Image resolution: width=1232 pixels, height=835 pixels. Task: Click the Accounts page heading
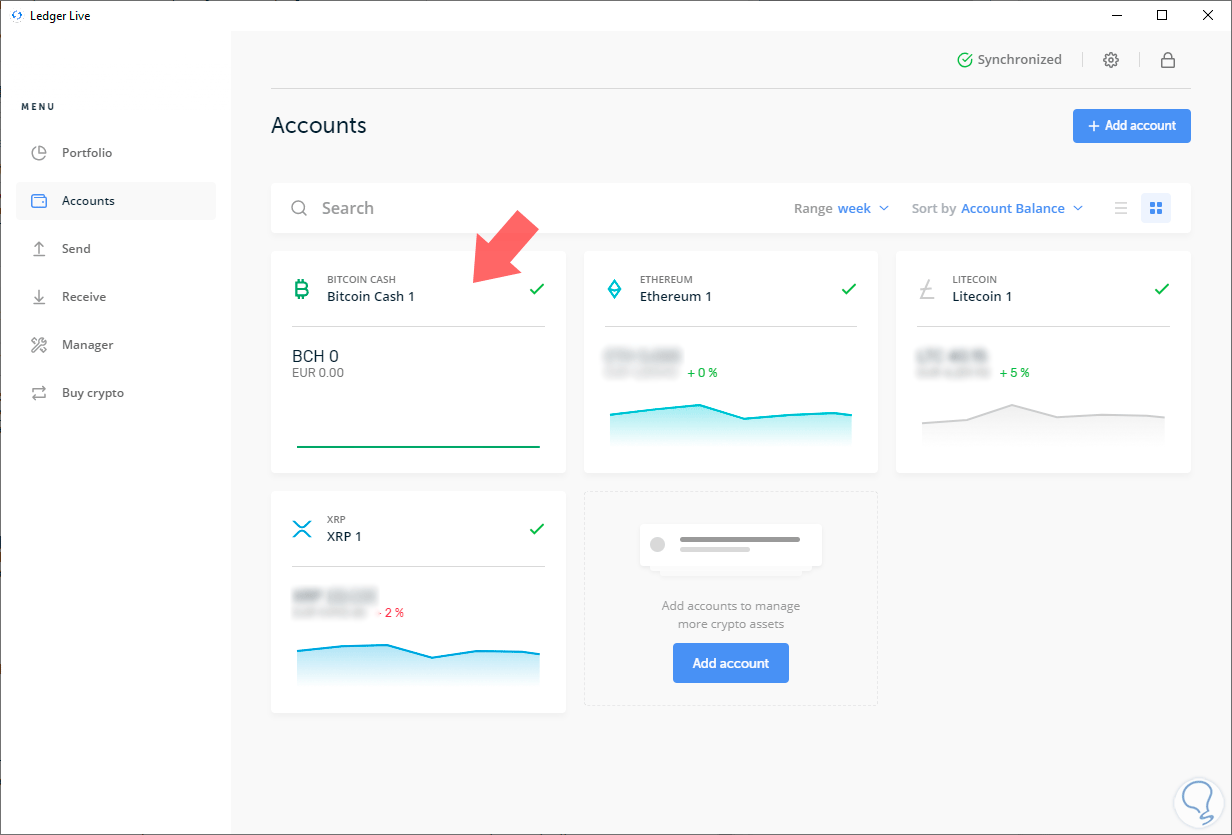[x=319, y=126]
